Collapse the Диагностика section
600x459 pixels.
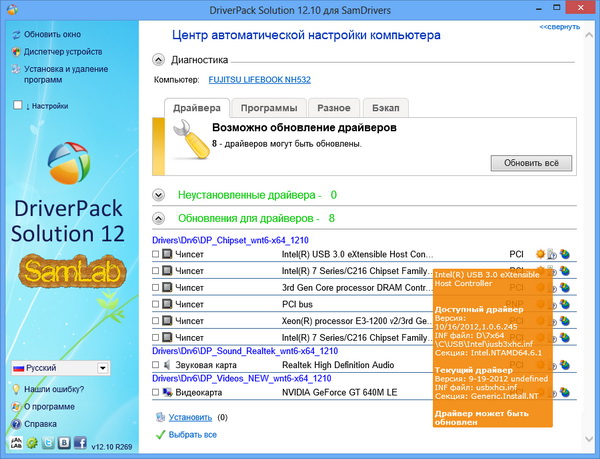coord(158,60)
